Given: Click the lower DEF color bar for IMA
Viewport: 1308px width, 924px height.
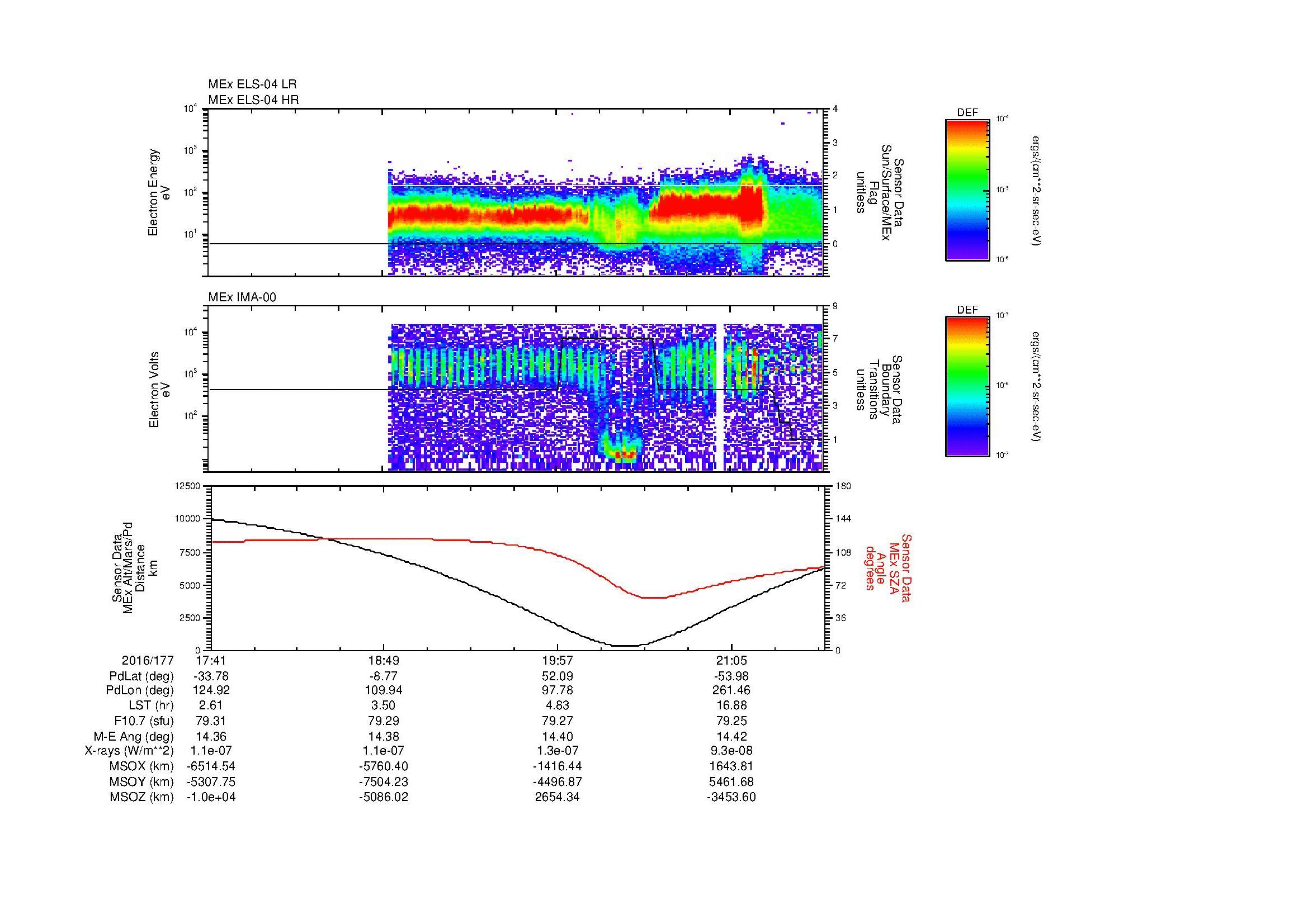Looking at the screenshot, I should (x=967, y=387).
